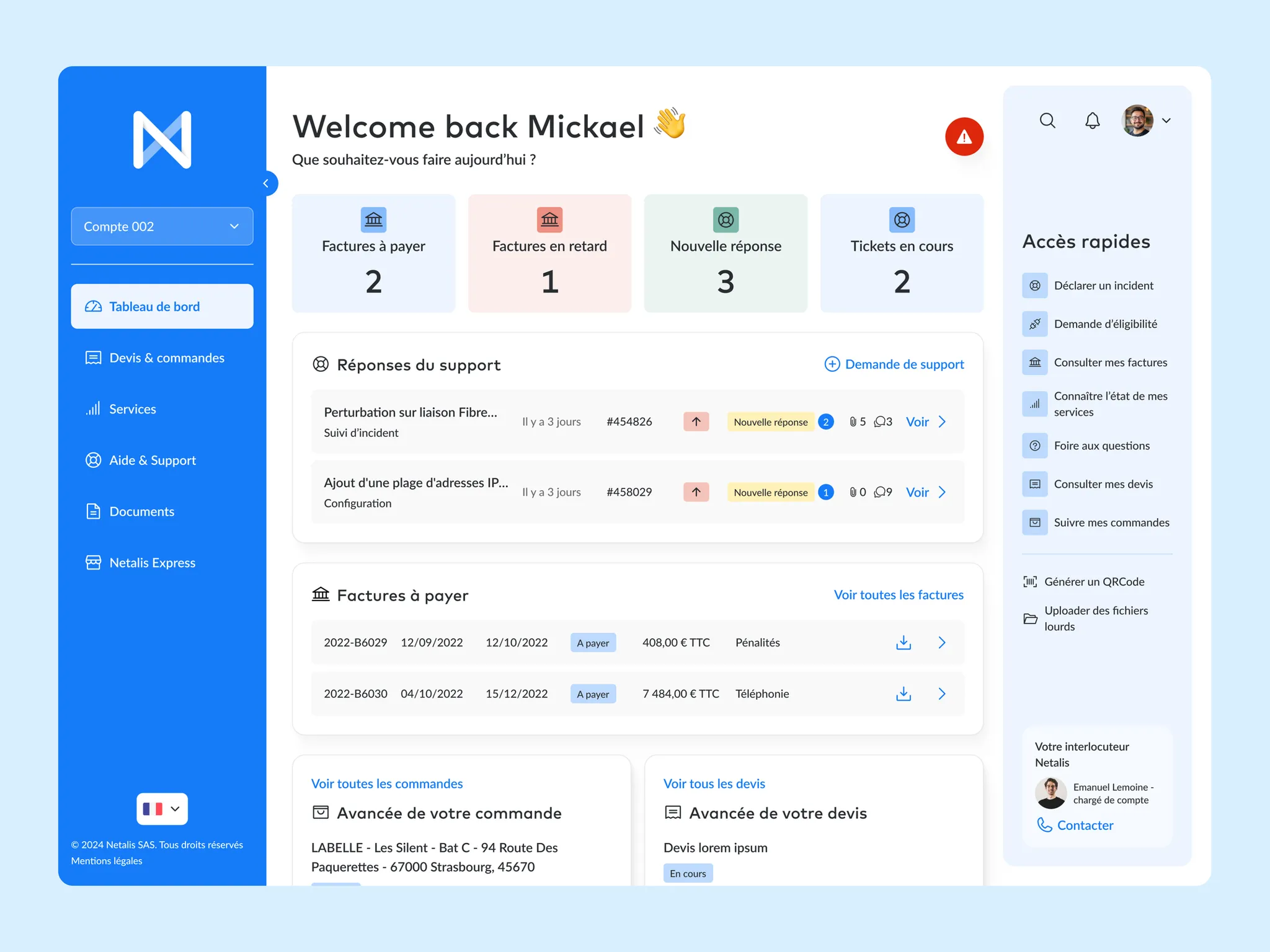Screen dimensions: 1270x952
Task: Click Voir tous les devis
Action: coord(714,783)
